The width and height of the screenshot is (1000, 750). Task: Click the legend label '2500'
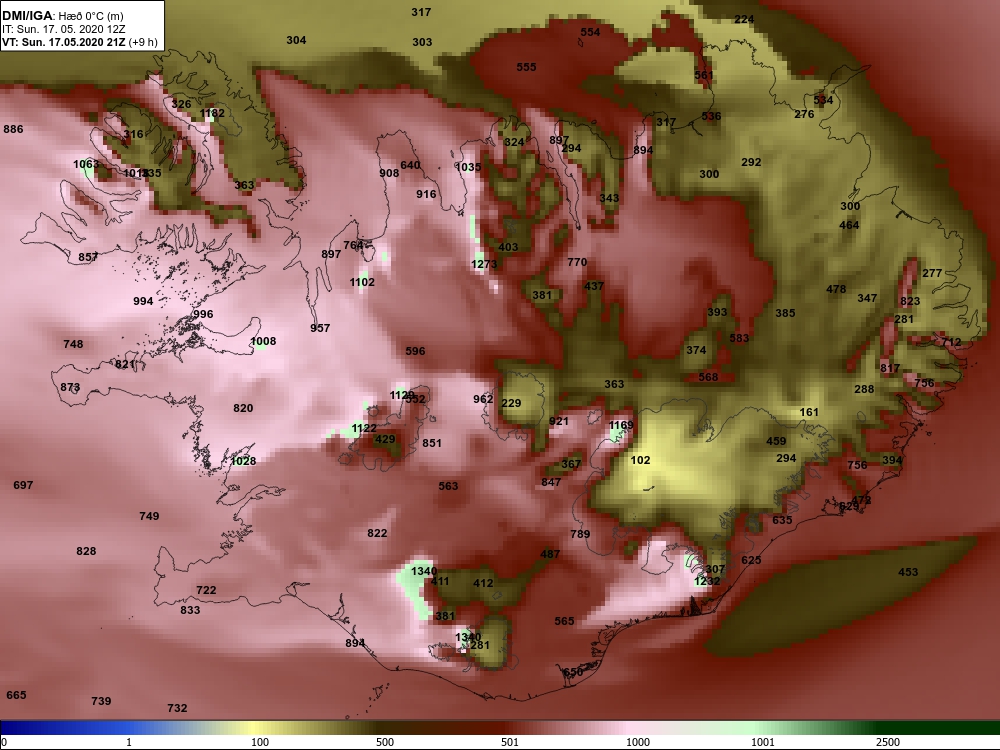click(x=888, y=742)
